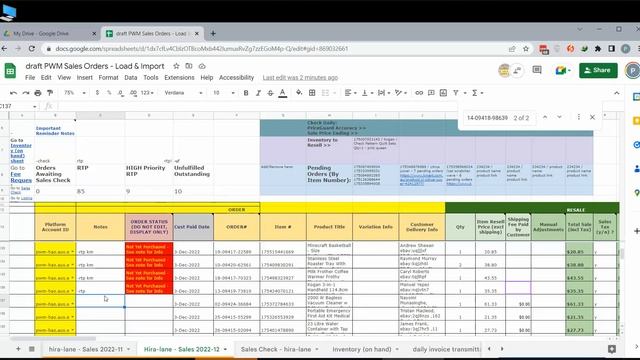Open the Data menu
Image resolution: width=640 pixels, height=360 pixels.
(x=131, y=78)
